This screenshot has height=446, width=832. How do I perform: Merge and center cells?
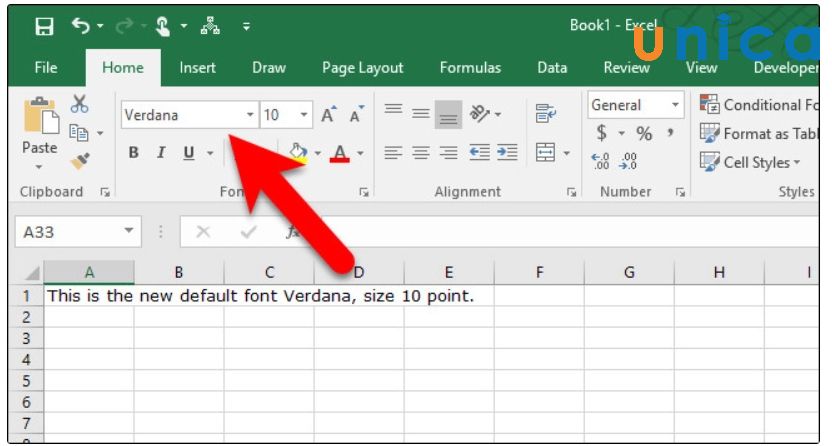(545, 153)
